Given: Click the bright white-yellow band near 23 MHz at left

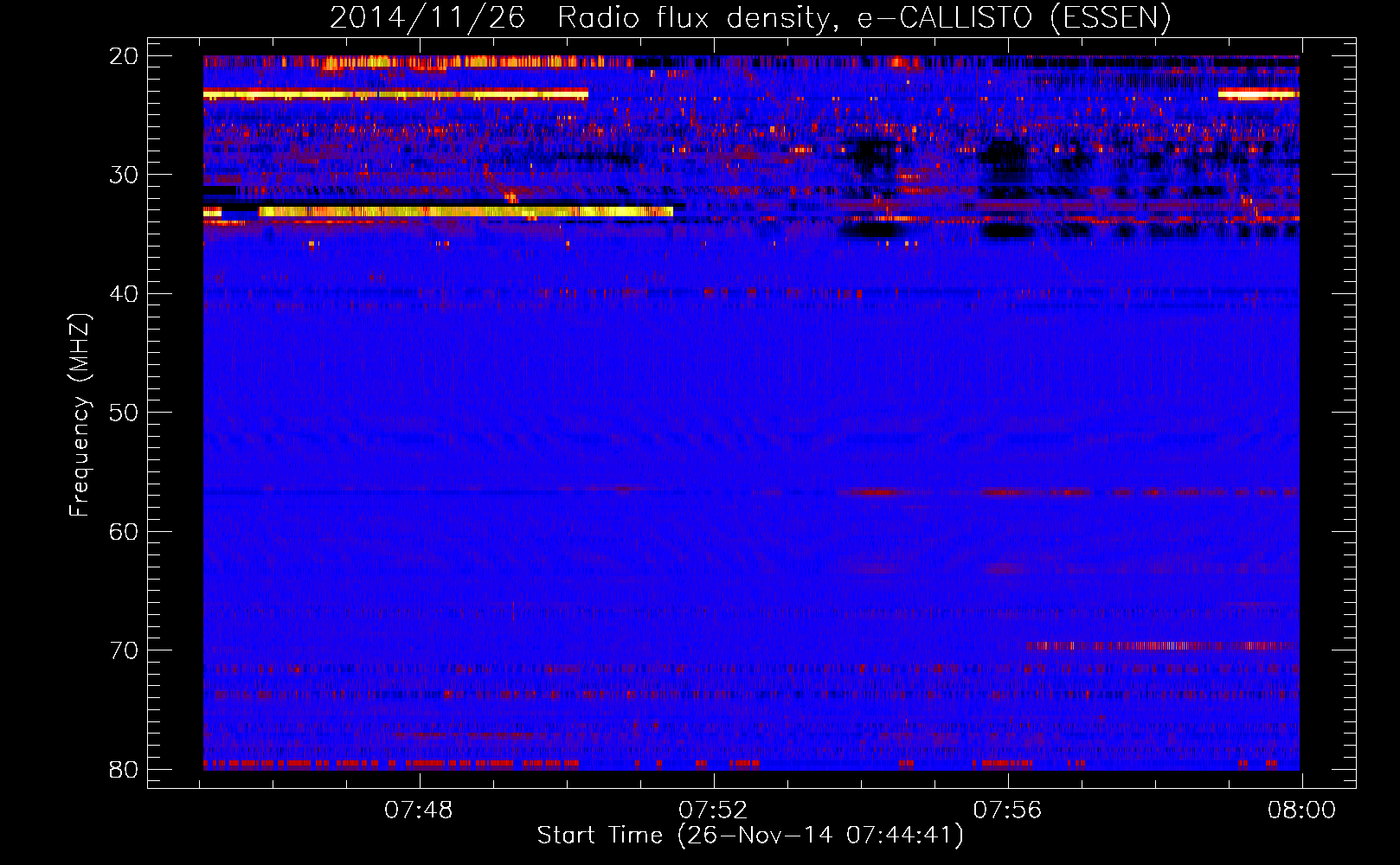Looking at the screenshot, I should tap(395, 93).
